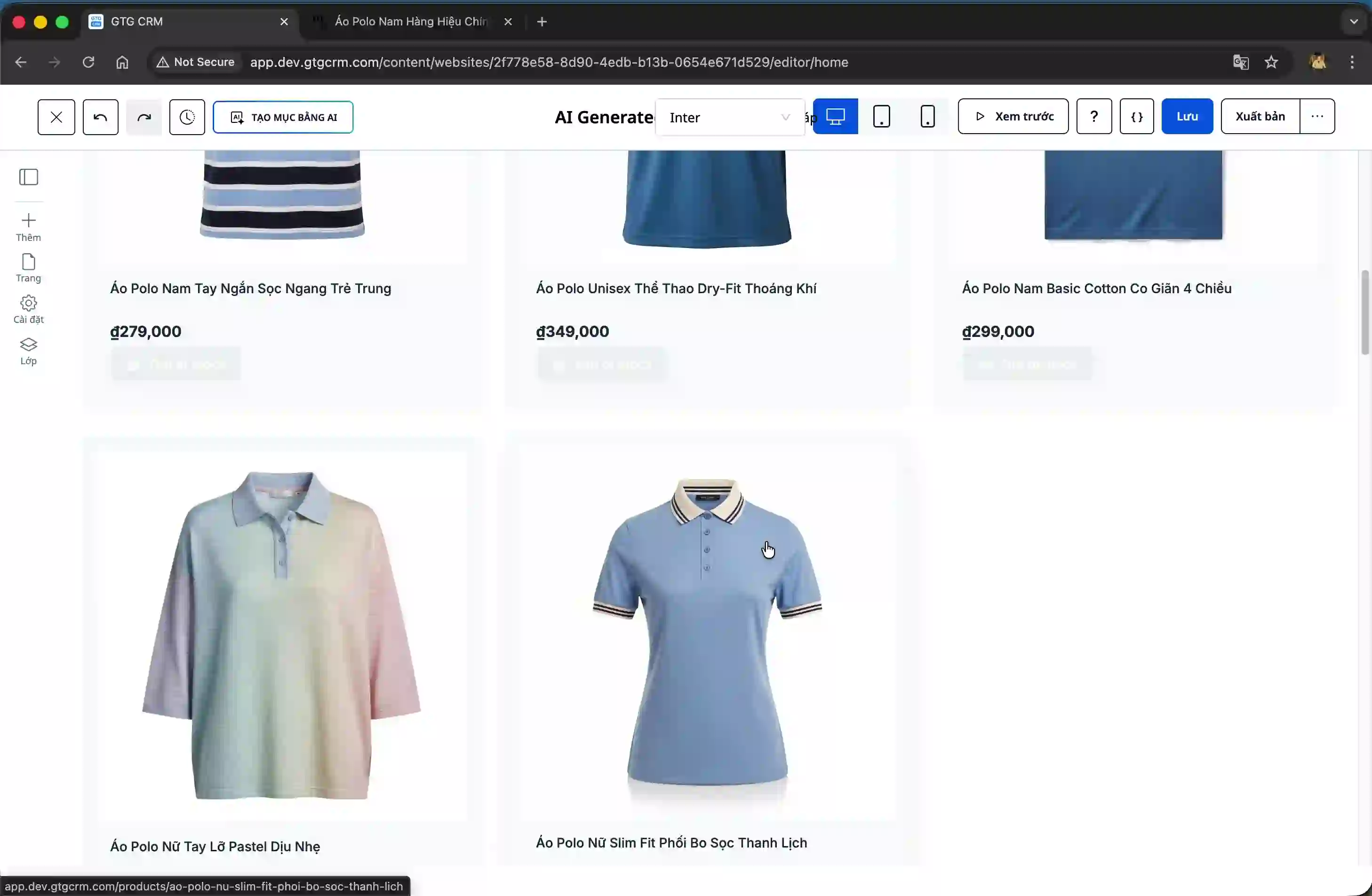Switch to tablet preview mode

coord(881,116)
